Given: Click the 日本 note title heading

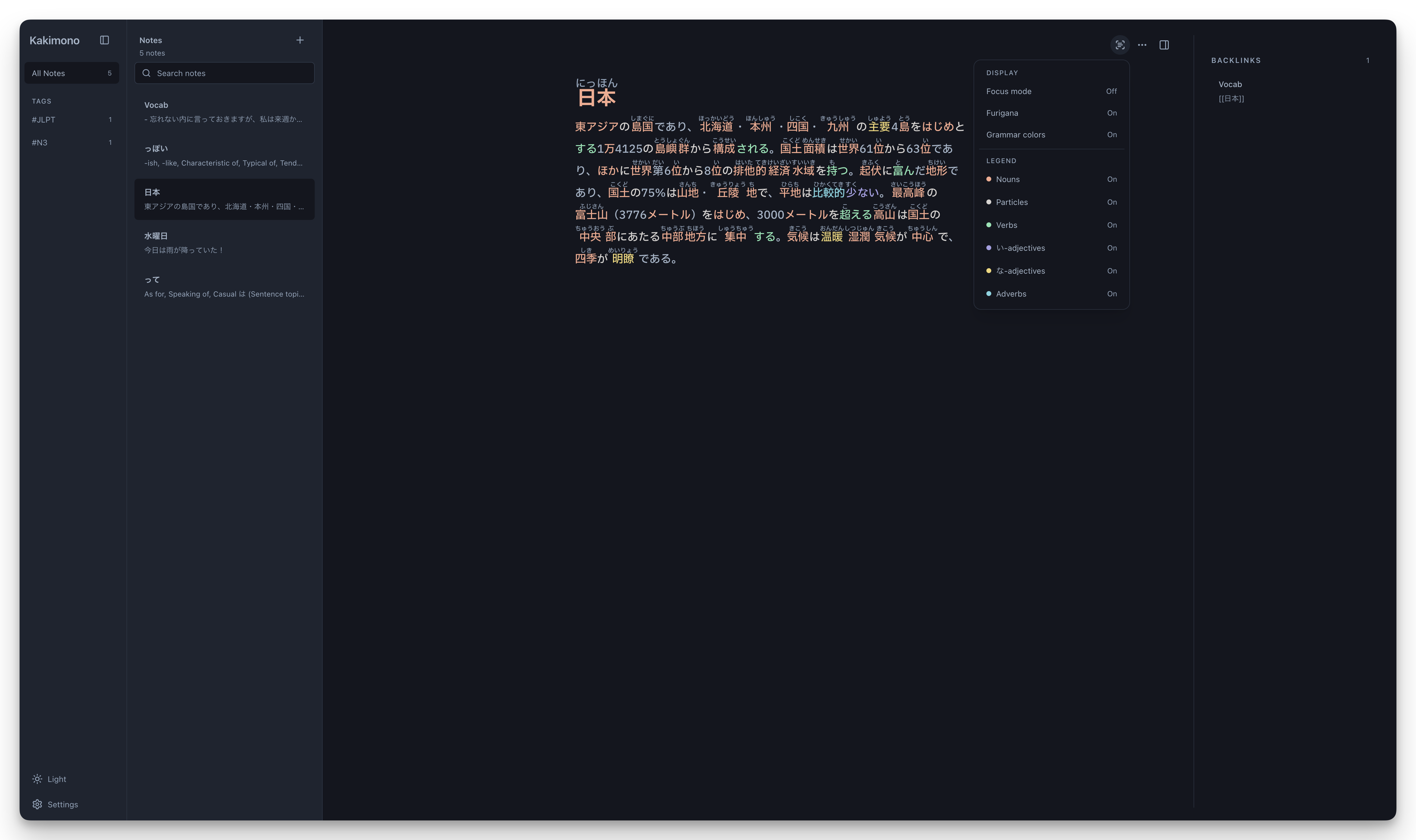Looking at the screenshot, I should [x=596, y=97].
